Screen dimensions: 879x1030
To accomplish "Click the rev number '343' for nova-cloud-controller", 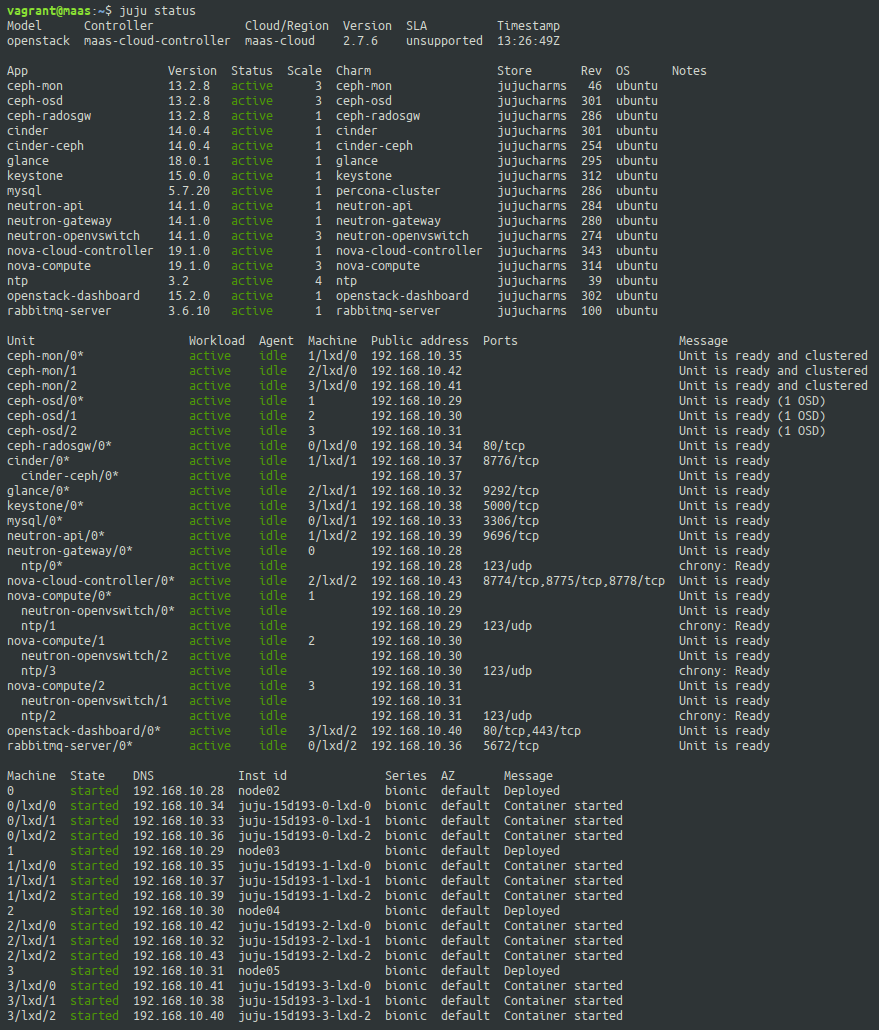I will pyautogui.click(x=591, y=251).
